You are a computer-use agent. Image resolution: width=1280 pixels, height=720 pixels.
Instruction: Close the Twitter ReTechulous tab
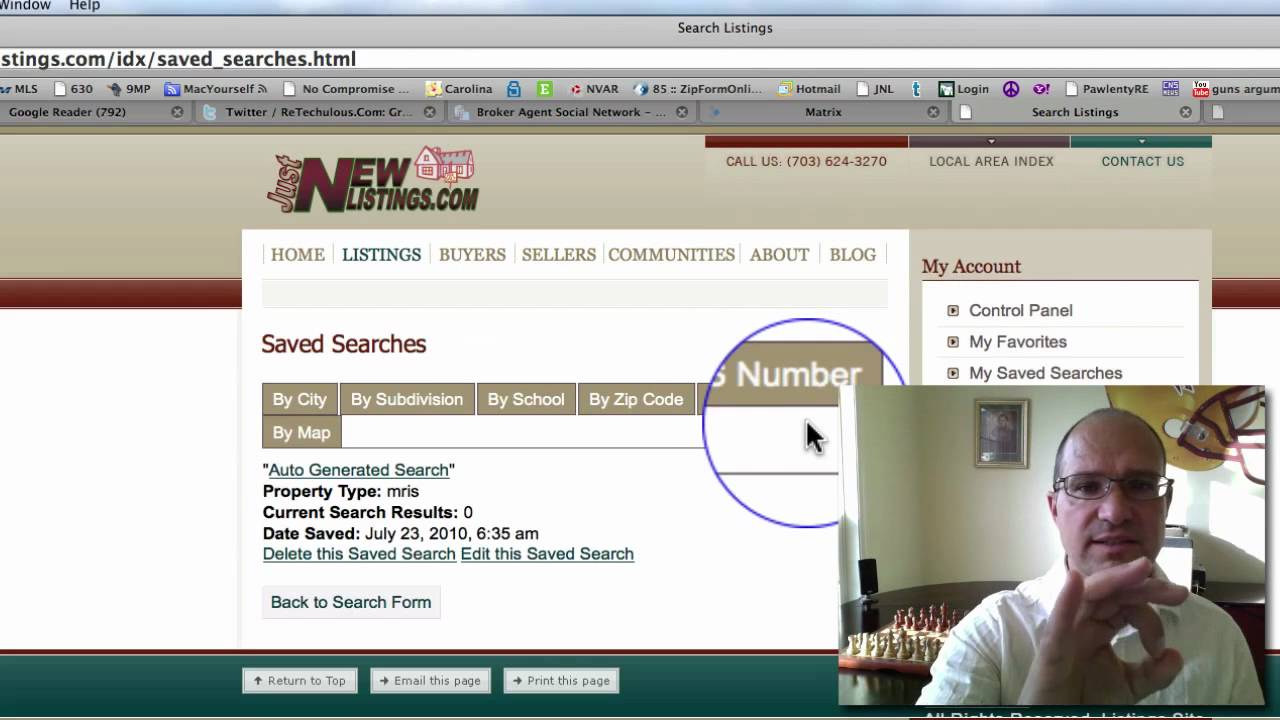pos(429,112)
